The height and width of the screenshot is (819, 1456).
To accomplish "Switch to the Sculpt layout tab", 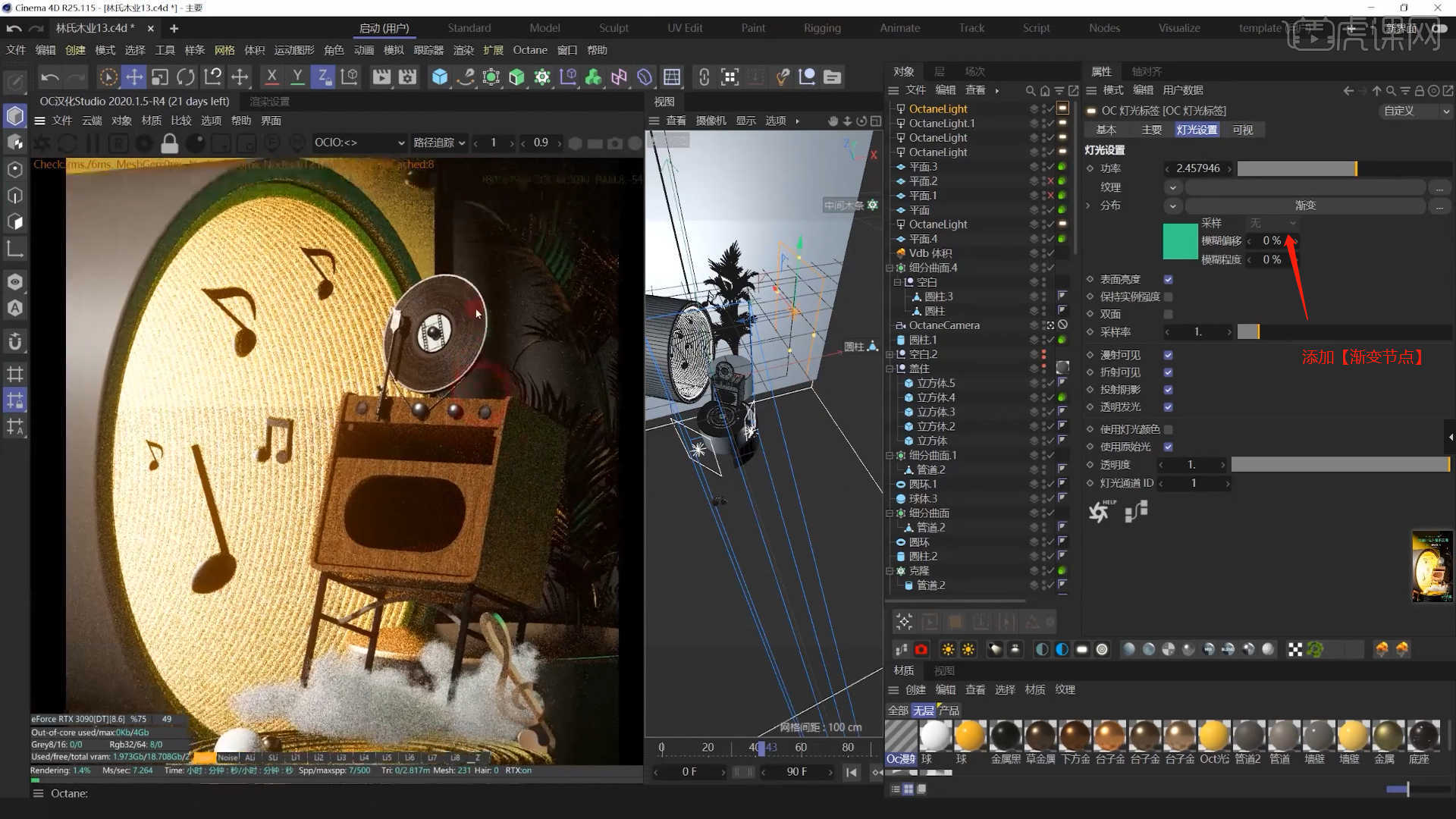I will point(613,28).
